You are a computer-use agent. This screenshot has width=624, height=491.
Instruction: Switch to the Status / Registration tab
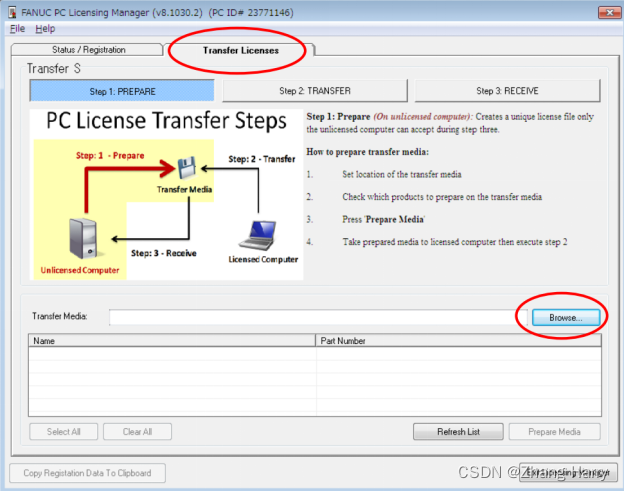pos(88,50)
